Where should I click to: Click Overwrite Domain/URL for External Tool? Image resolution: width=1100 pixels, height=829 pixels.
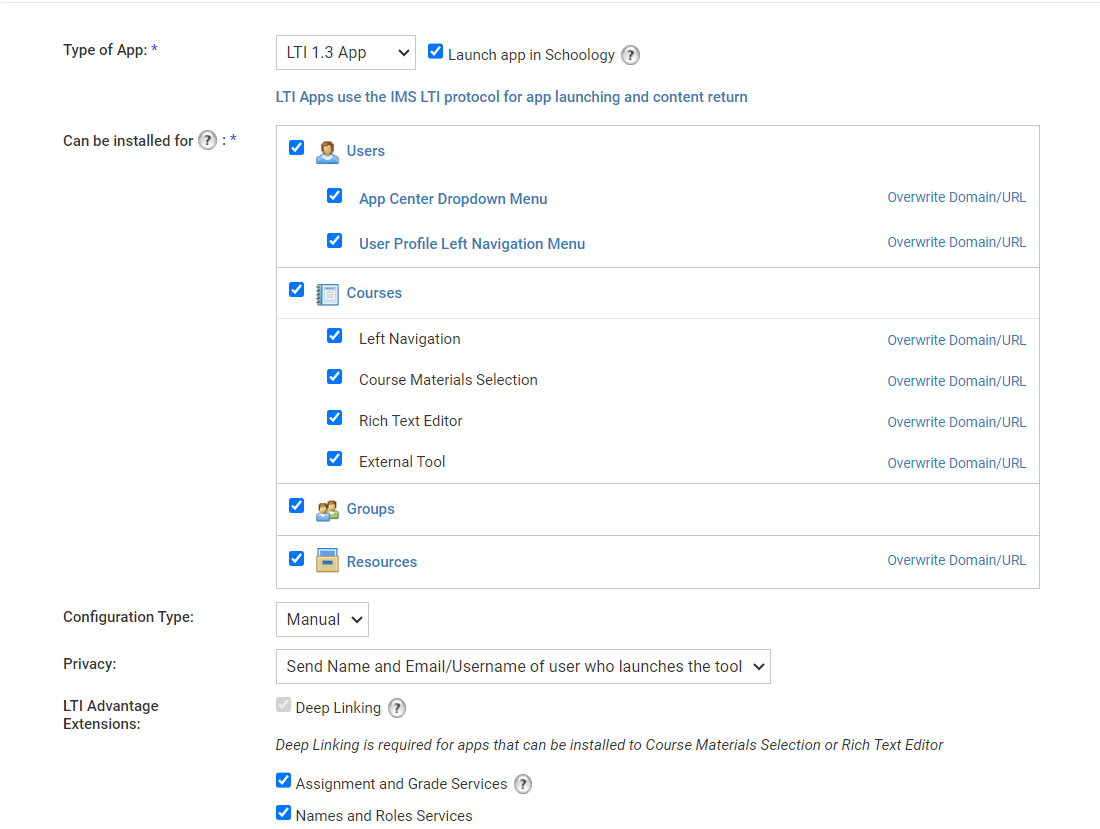(x=956, y=463)
